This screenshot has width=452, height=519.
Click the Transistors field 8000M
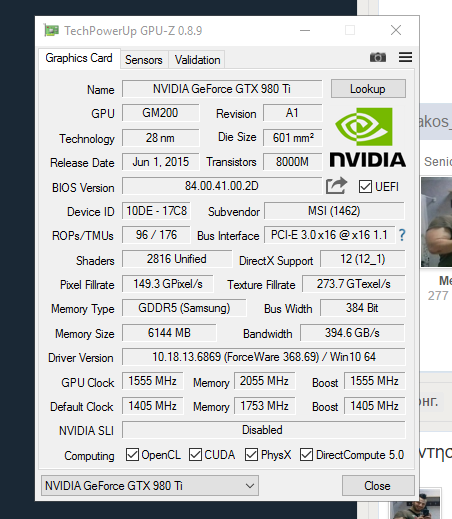point(293,162)
